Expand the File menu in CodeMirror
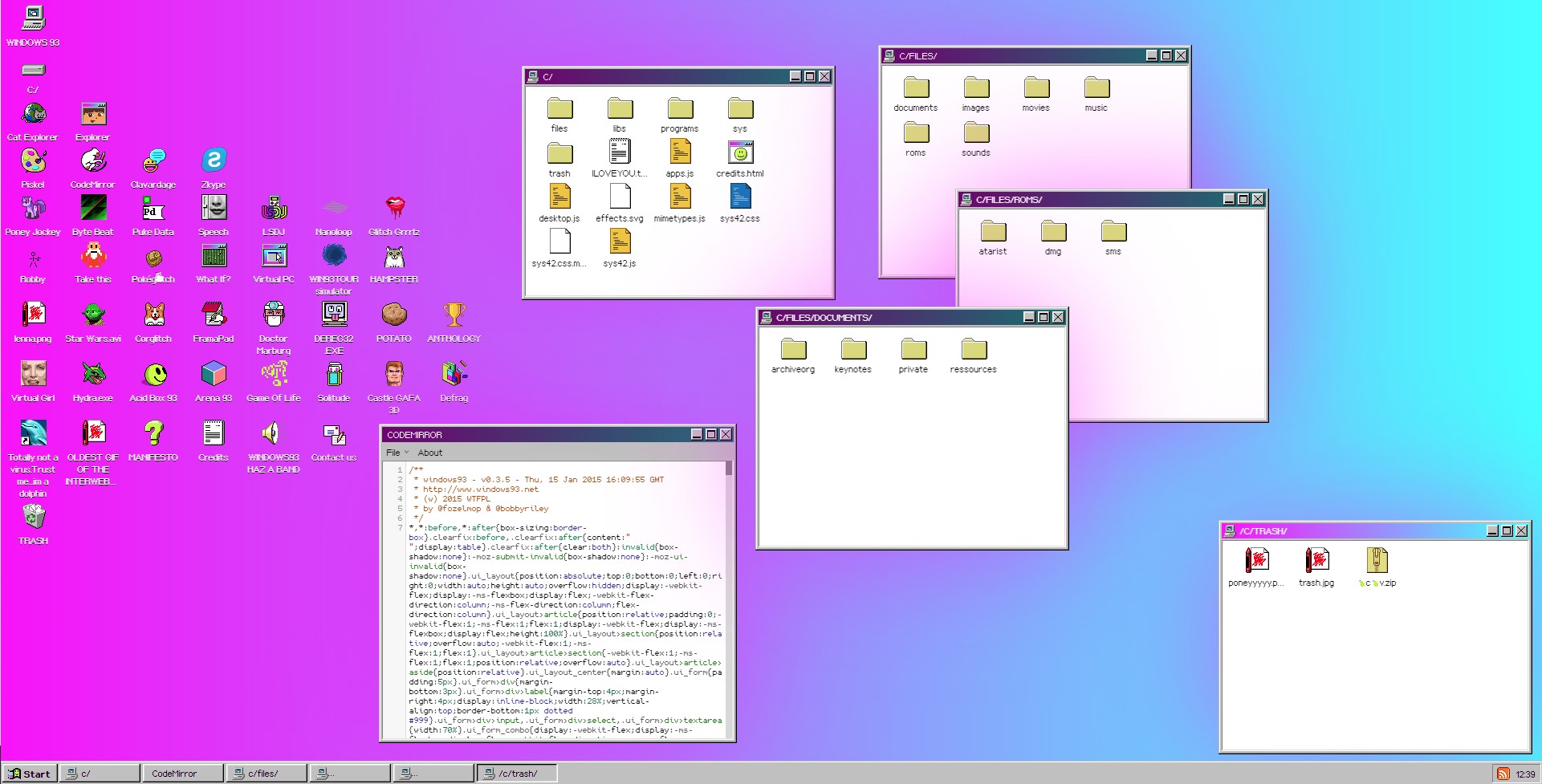The width and height of the screenshot is (1542, 784). [394, 453]
